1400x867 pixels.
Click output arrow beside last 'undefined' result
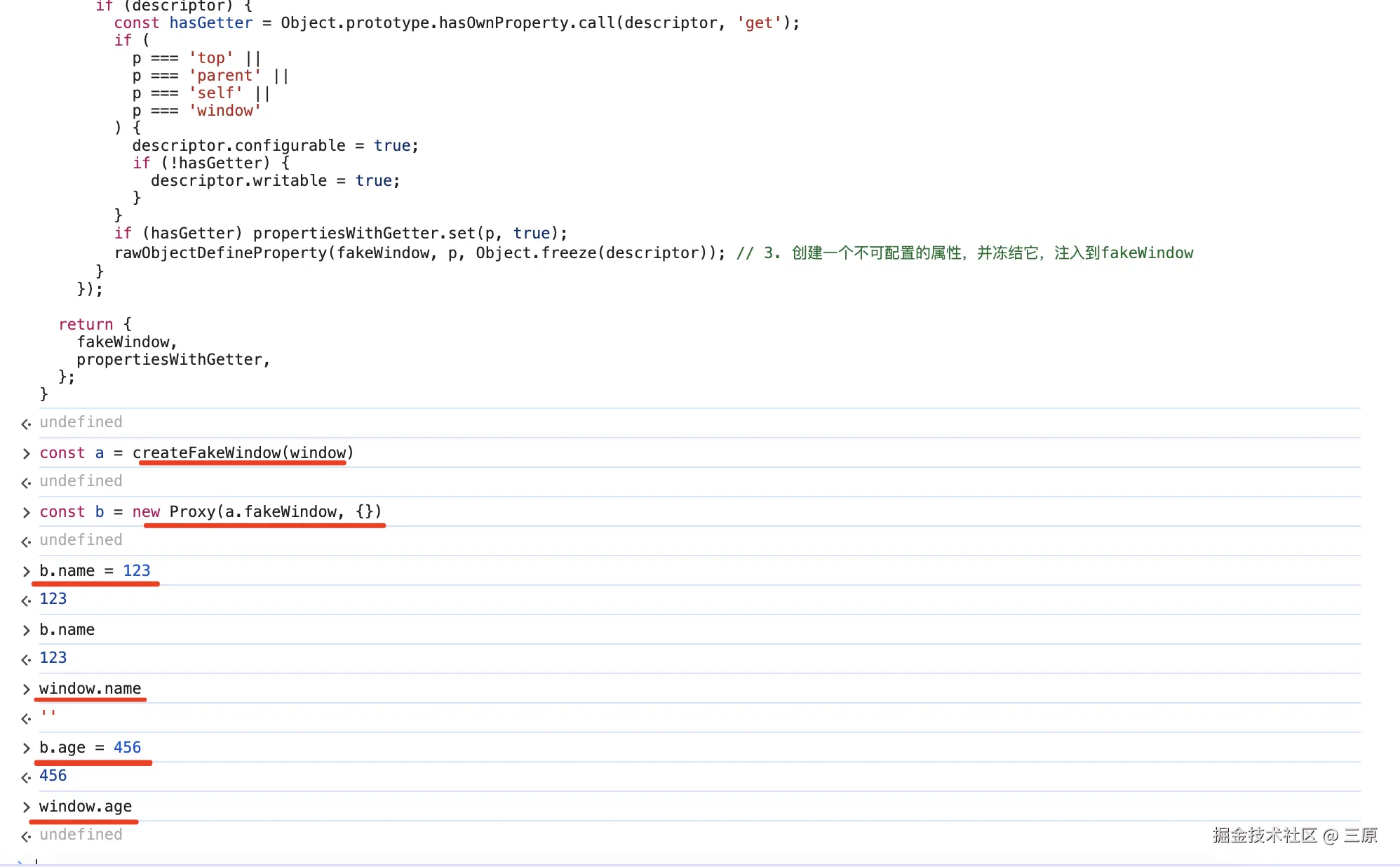coord(26,836)
